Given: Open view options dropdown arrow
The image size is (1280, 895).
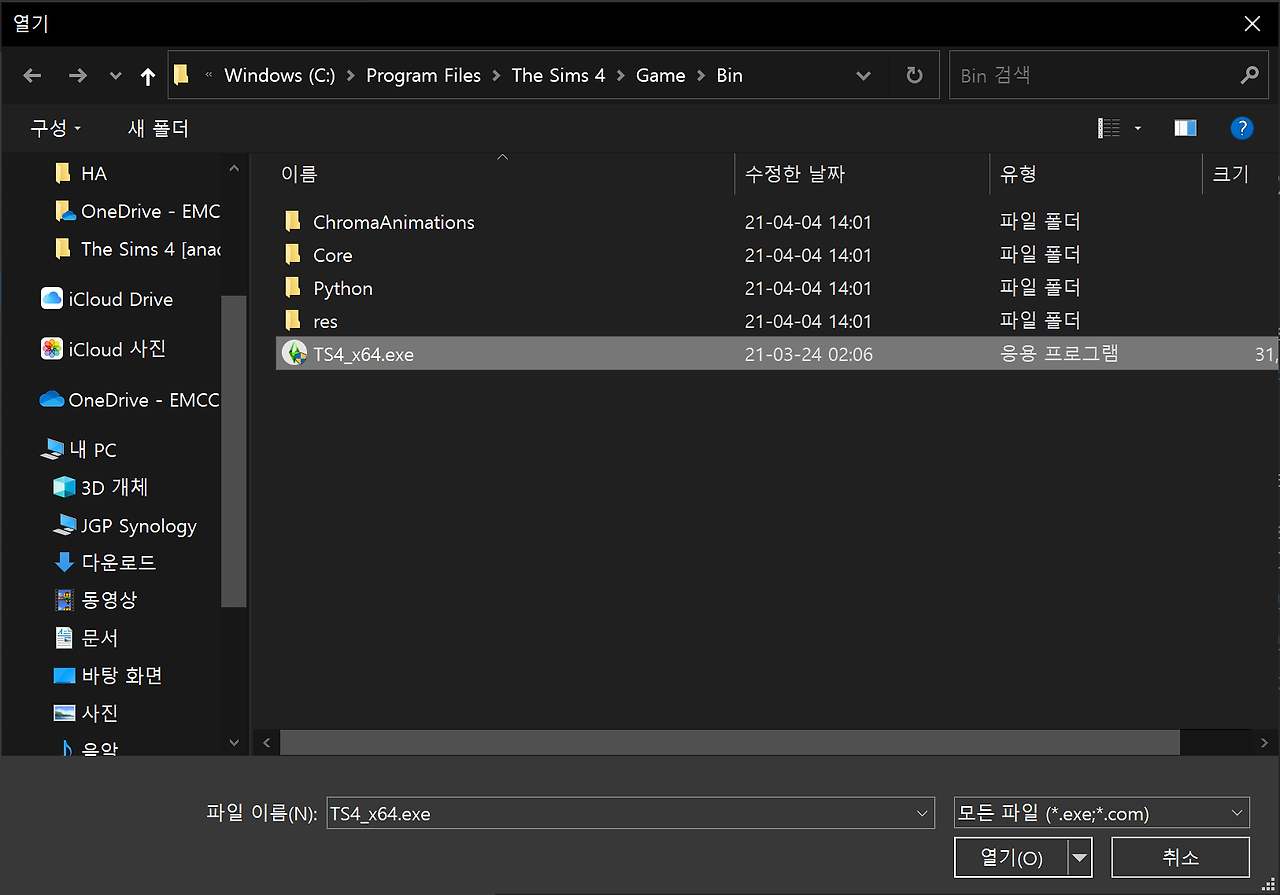Looking at the screenshot, I should tap(1138, 128).
